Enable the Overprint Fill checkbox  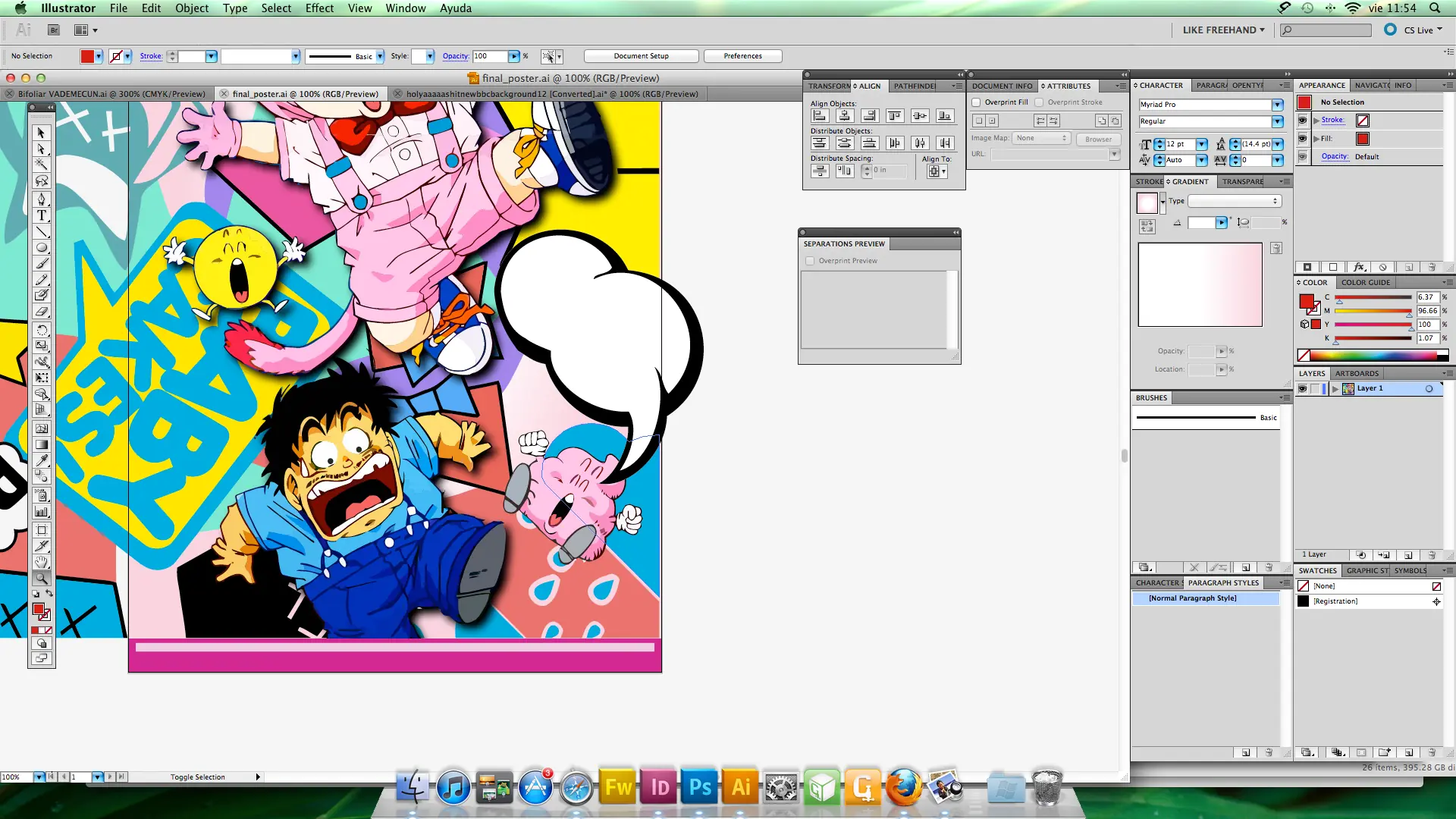point(977,102)
